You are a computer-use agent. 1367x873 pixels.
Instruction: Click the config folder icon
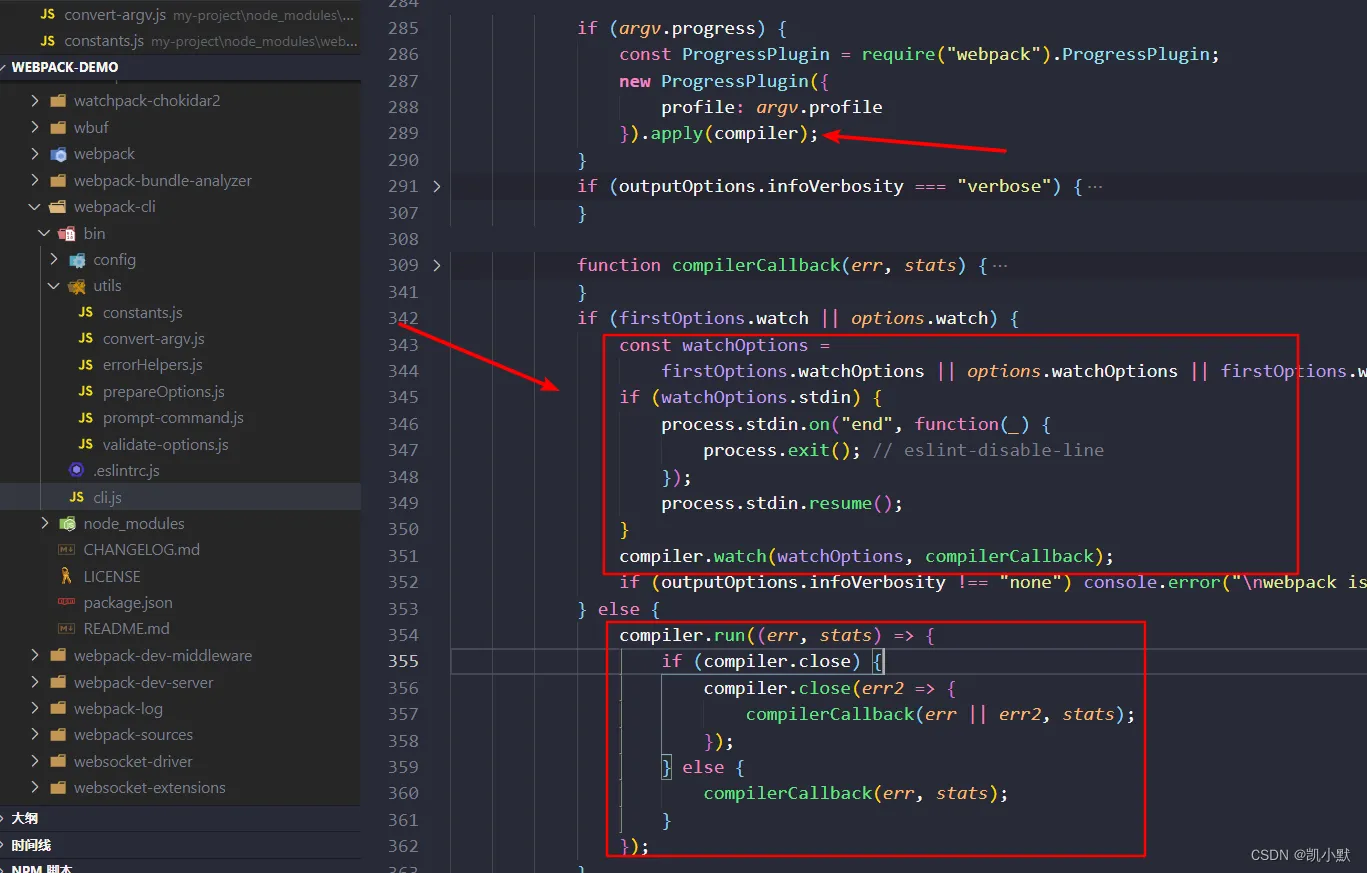[x=77, y=260]
